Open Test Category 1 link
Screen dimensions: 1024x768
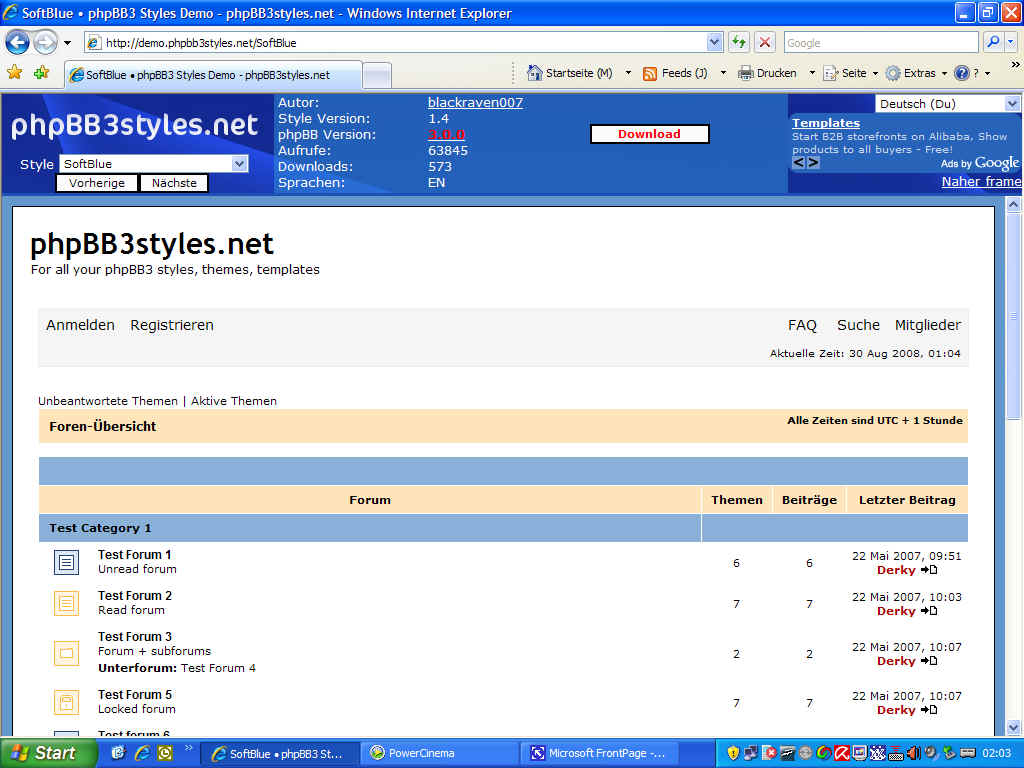coord(100,528)
